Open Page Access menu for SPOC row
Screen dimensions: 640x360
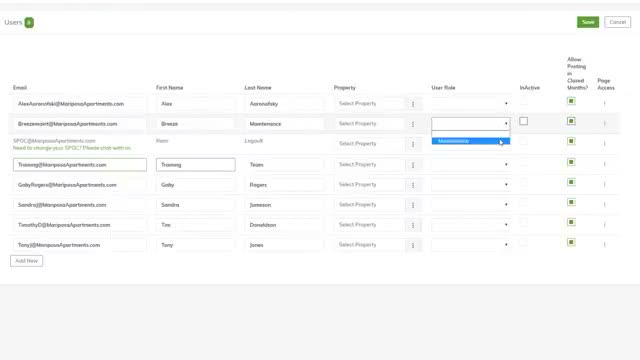[x=604, y=143]
